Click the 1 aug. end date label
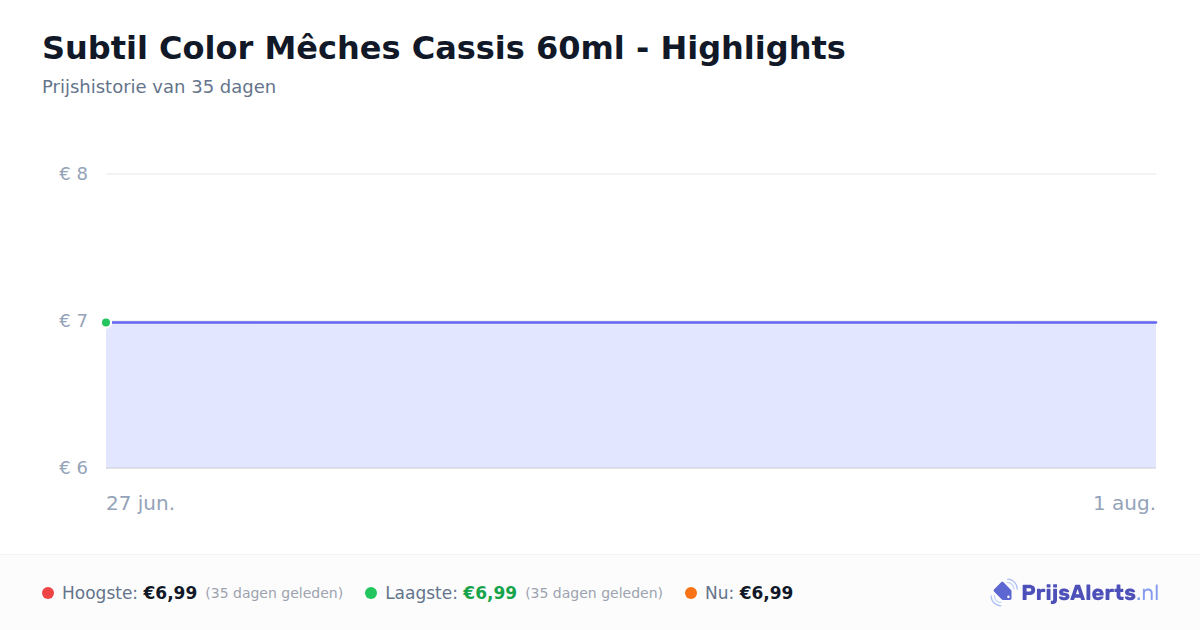The width and height of the screenshot is (1200, 630). coord(1124,503)
